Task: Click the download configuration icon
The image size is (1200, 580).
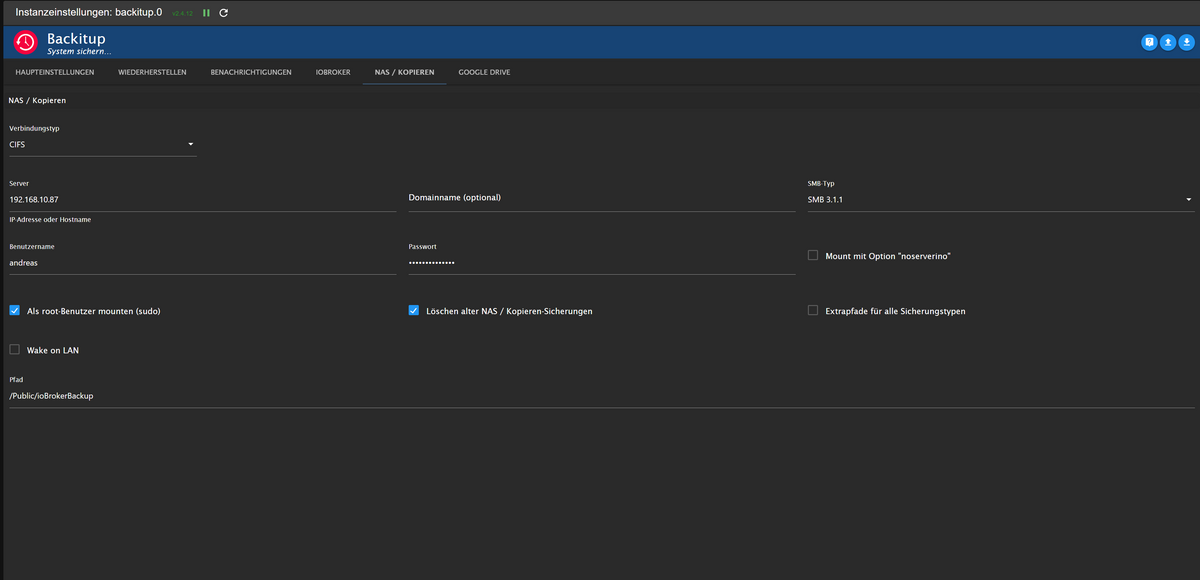Action: 1186,42
